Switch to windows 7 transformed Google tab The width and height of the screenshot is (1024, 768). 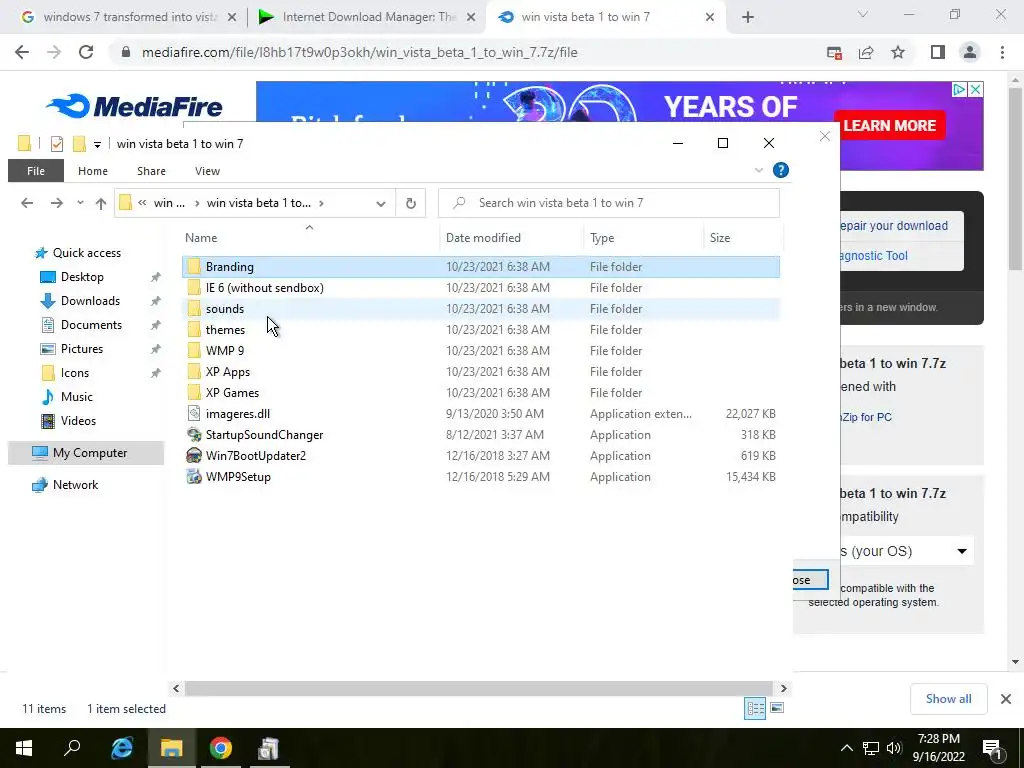(x=129, y=17)
